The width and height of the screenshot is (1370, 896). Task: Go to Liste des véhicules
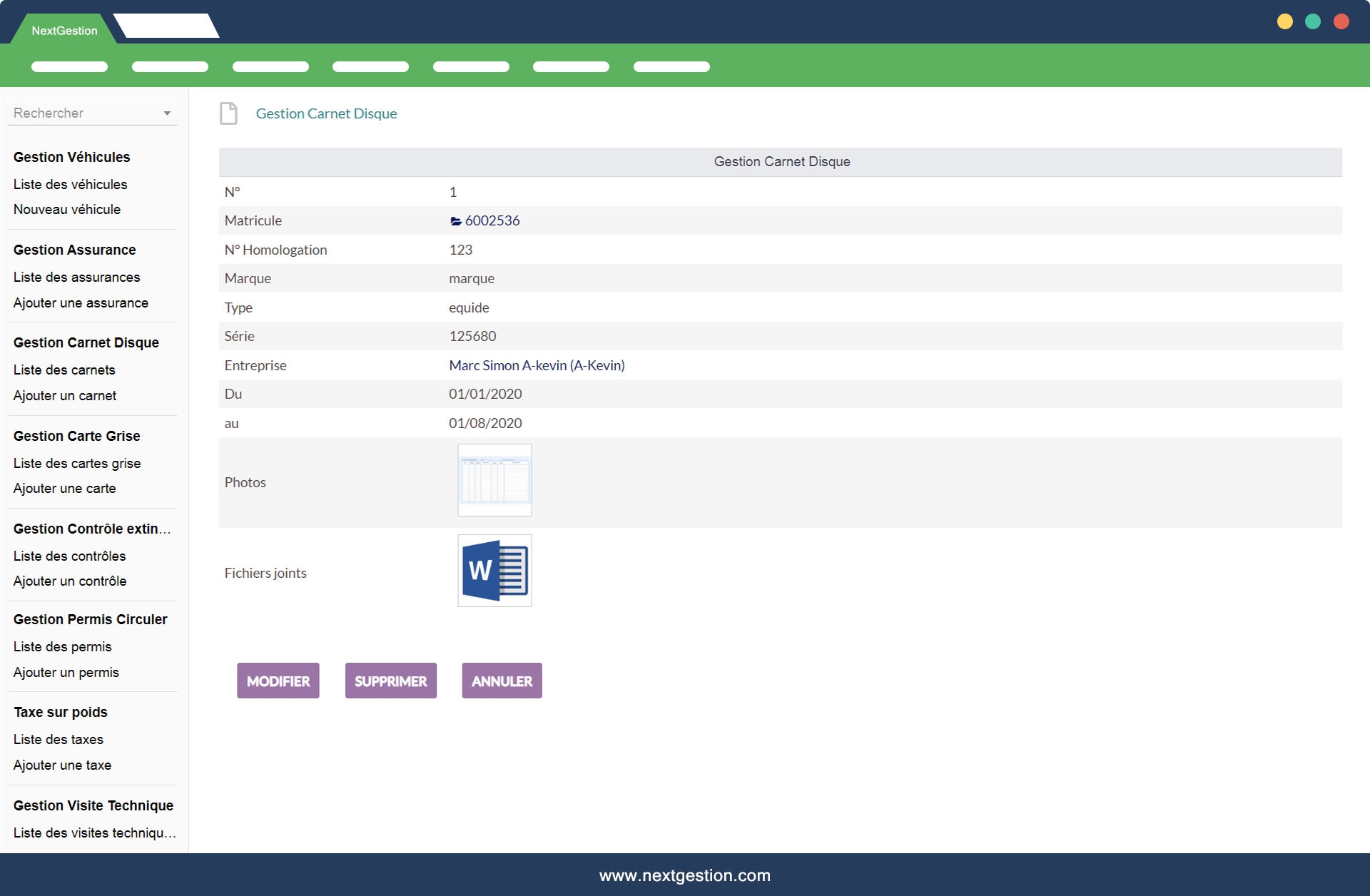coord(70,184)
